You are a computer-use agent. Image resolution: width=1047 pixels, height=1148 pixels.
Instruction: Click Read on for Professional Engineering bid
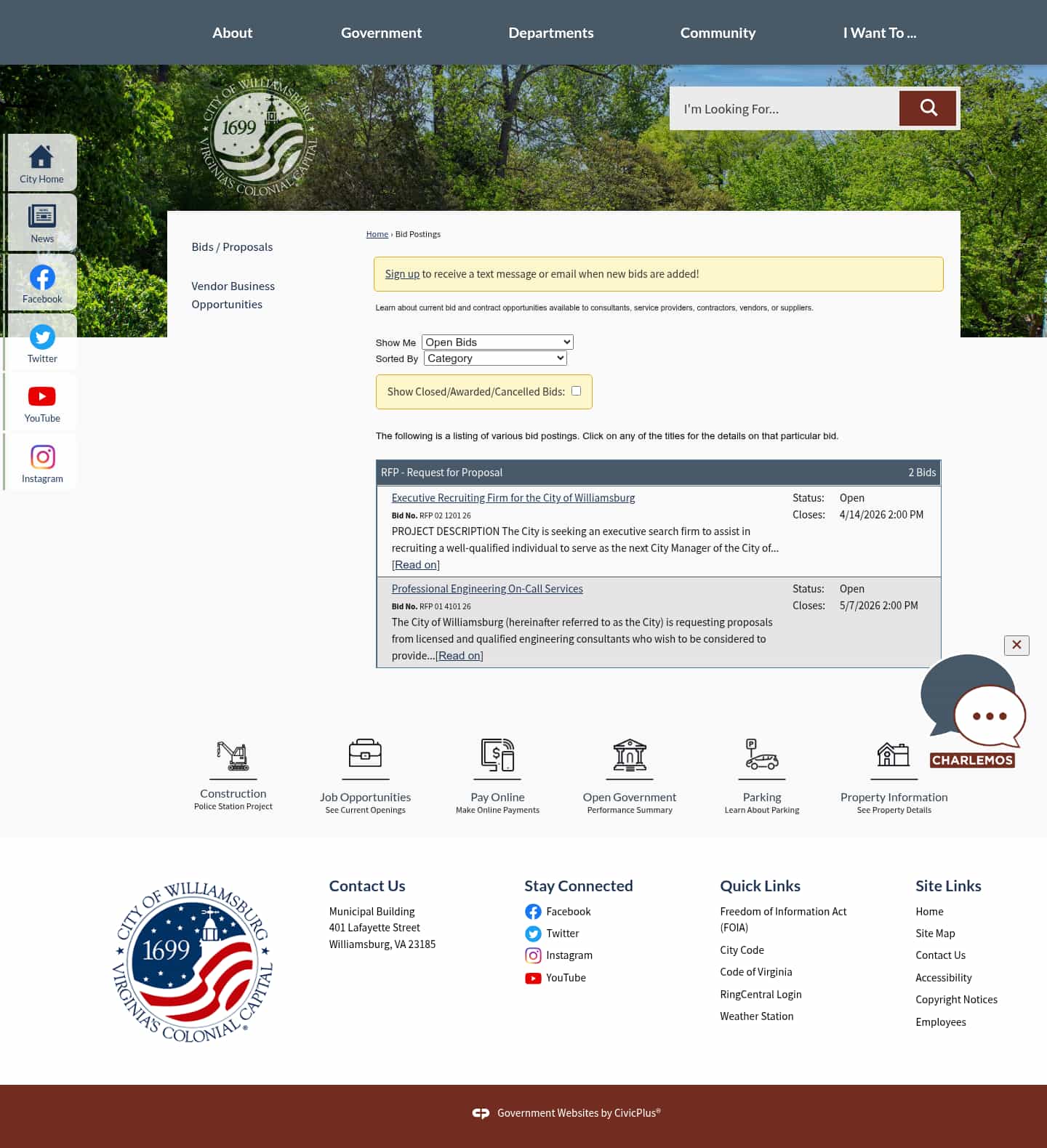coord(459,656)
